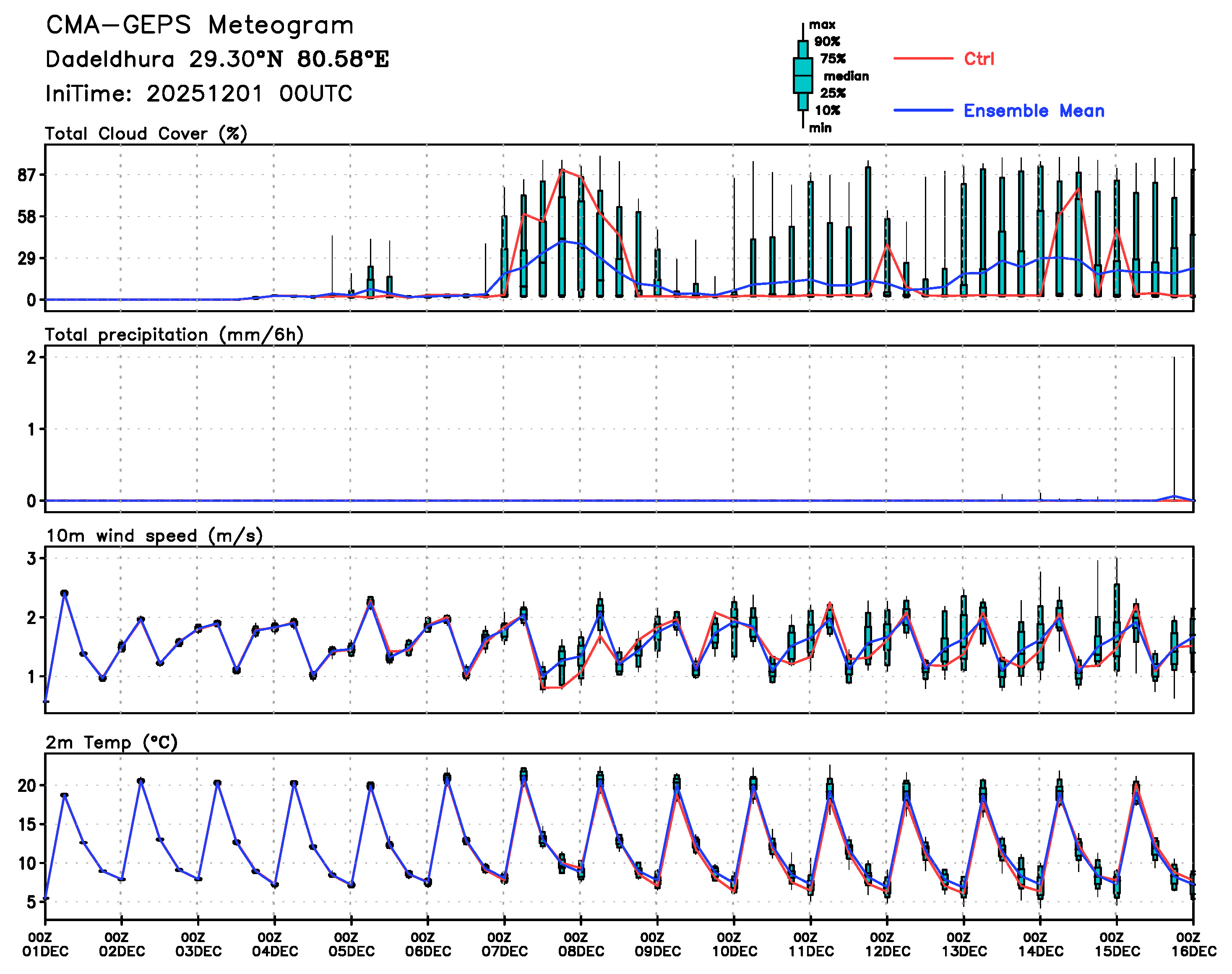Click the CMA-GEPS Meteogram title
Screen dimensions: 1232x974
[200, 26]
